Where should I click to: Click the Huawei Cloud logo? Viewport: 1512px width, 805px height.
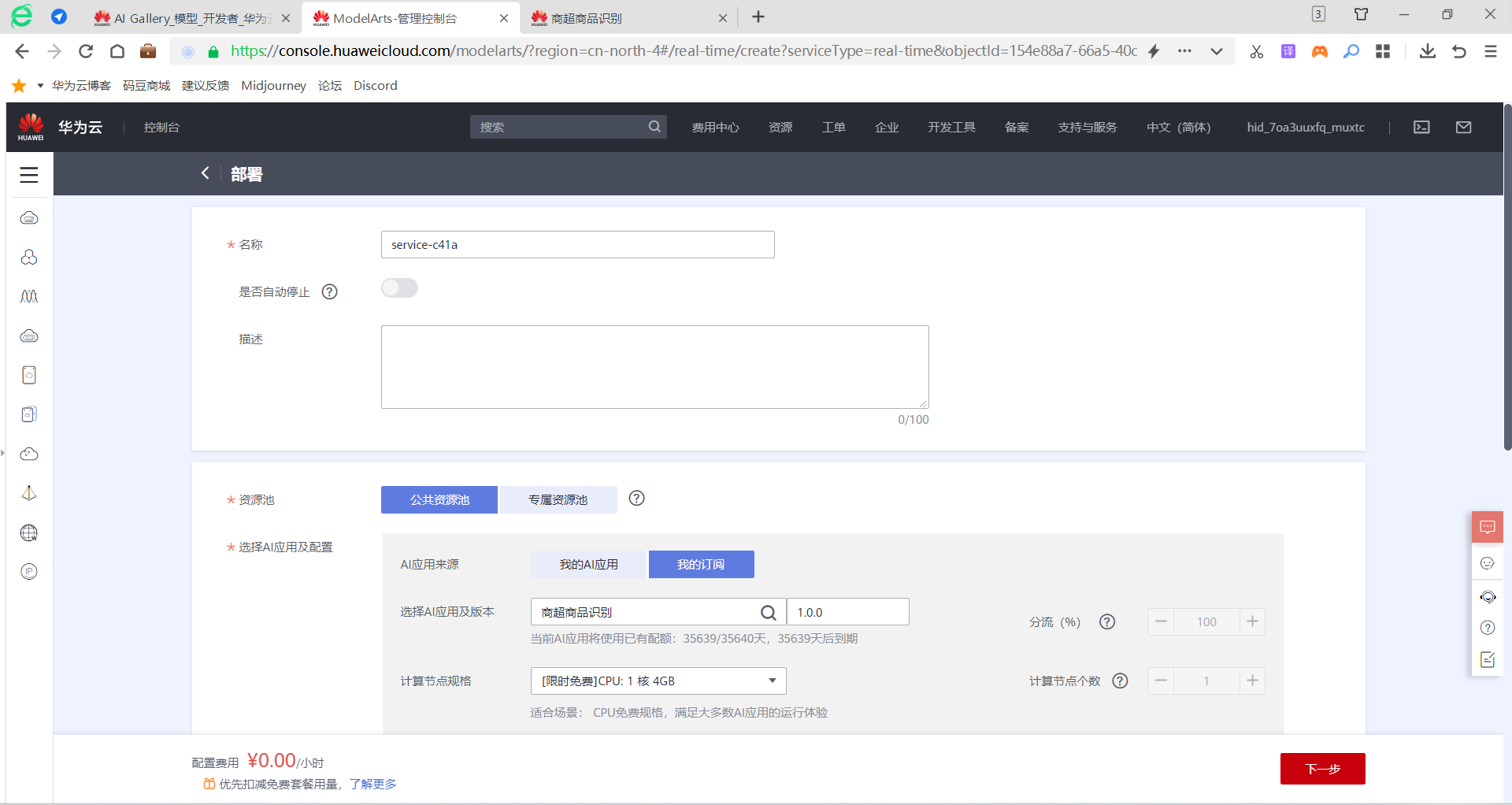pos(31,127)
